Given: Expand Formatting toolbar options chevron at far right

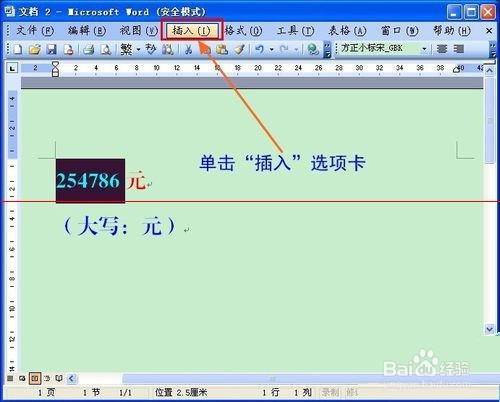Looking at the screenshot, I should pyautogui.click(x=493, y=49).
